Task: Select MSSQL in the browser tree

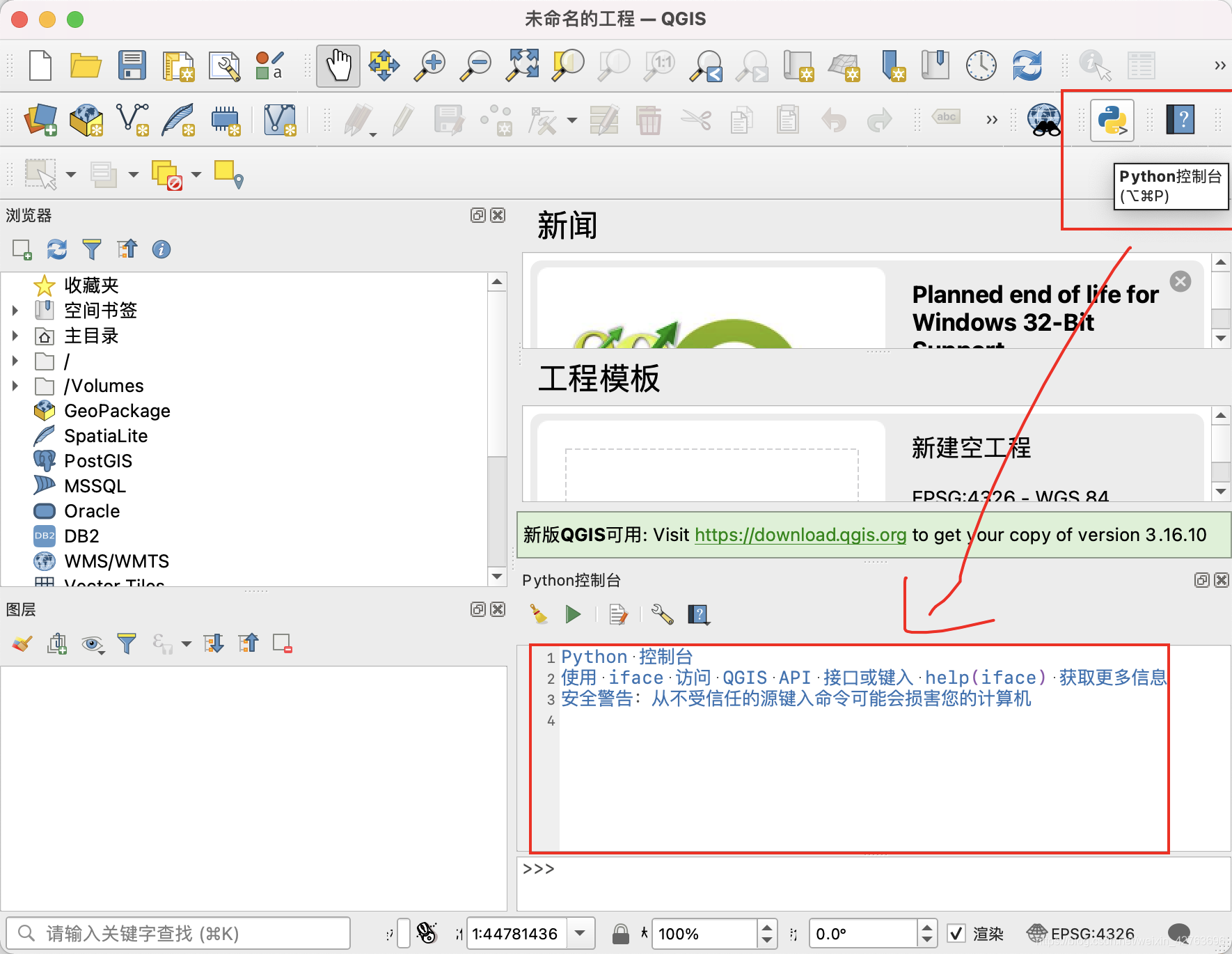Action: (x=95, y=486)
